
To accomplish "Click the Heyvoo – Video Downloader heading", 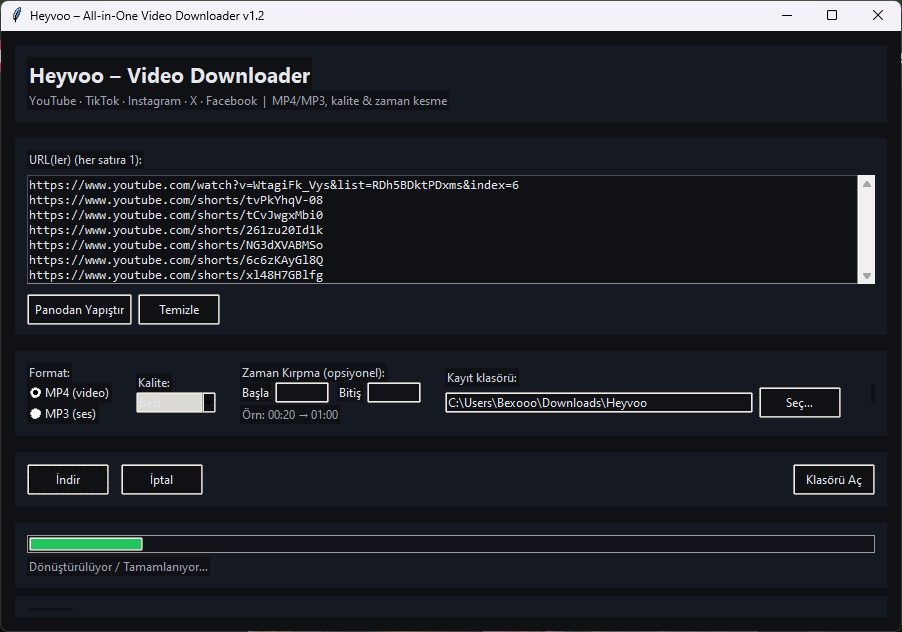I will coord(170,76).
